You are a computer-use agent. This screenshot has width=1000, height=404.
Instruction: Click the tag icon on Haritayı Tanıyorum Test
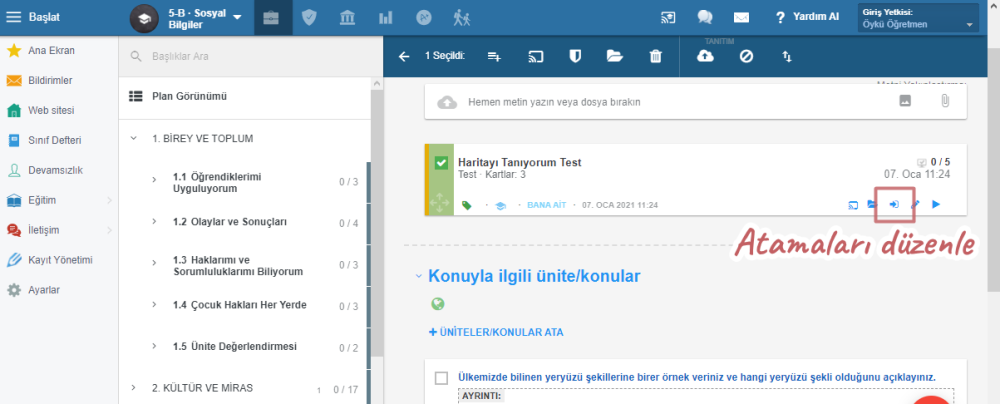coord(466,205)
